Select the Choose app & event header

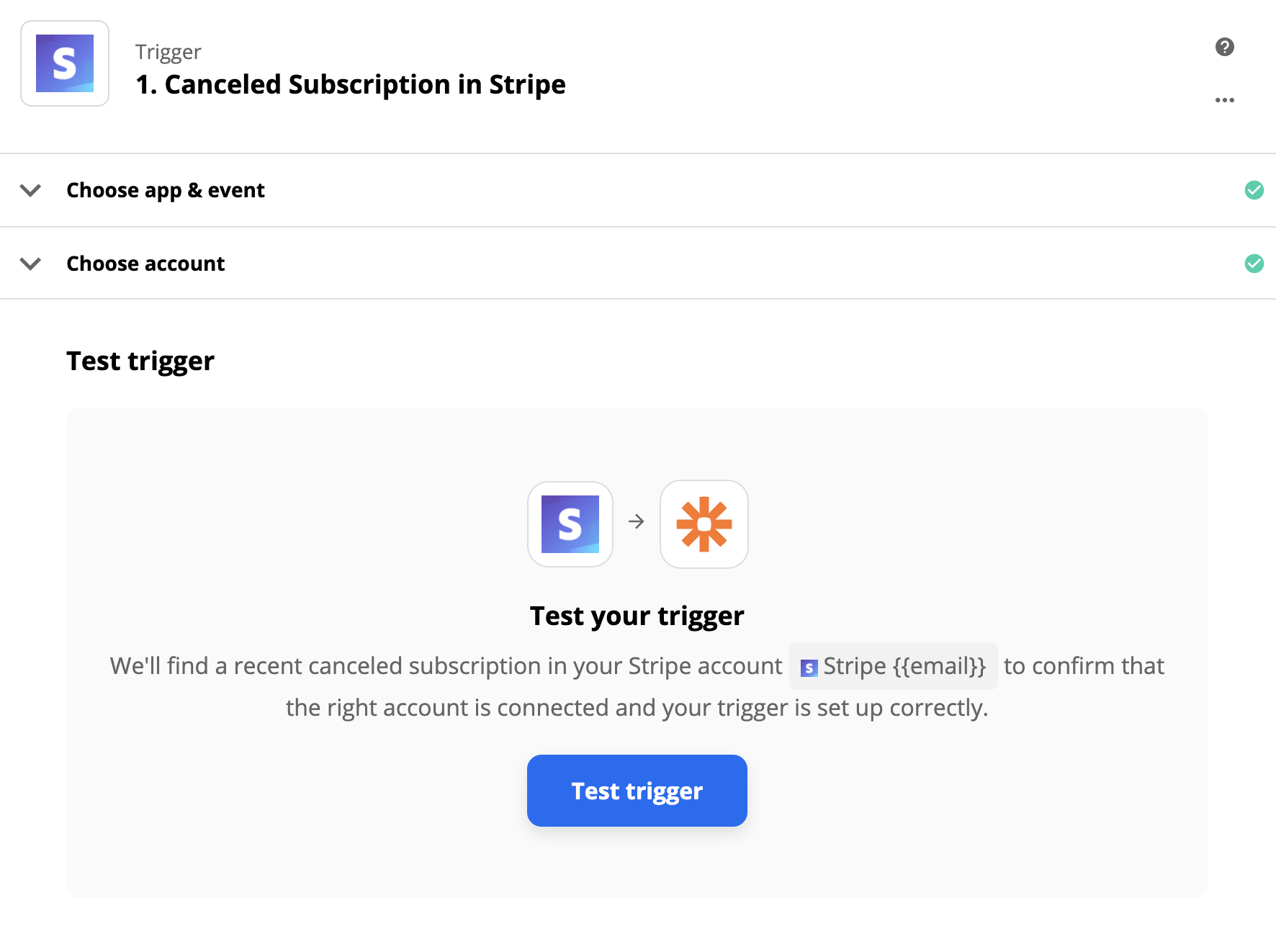[165, 190]
